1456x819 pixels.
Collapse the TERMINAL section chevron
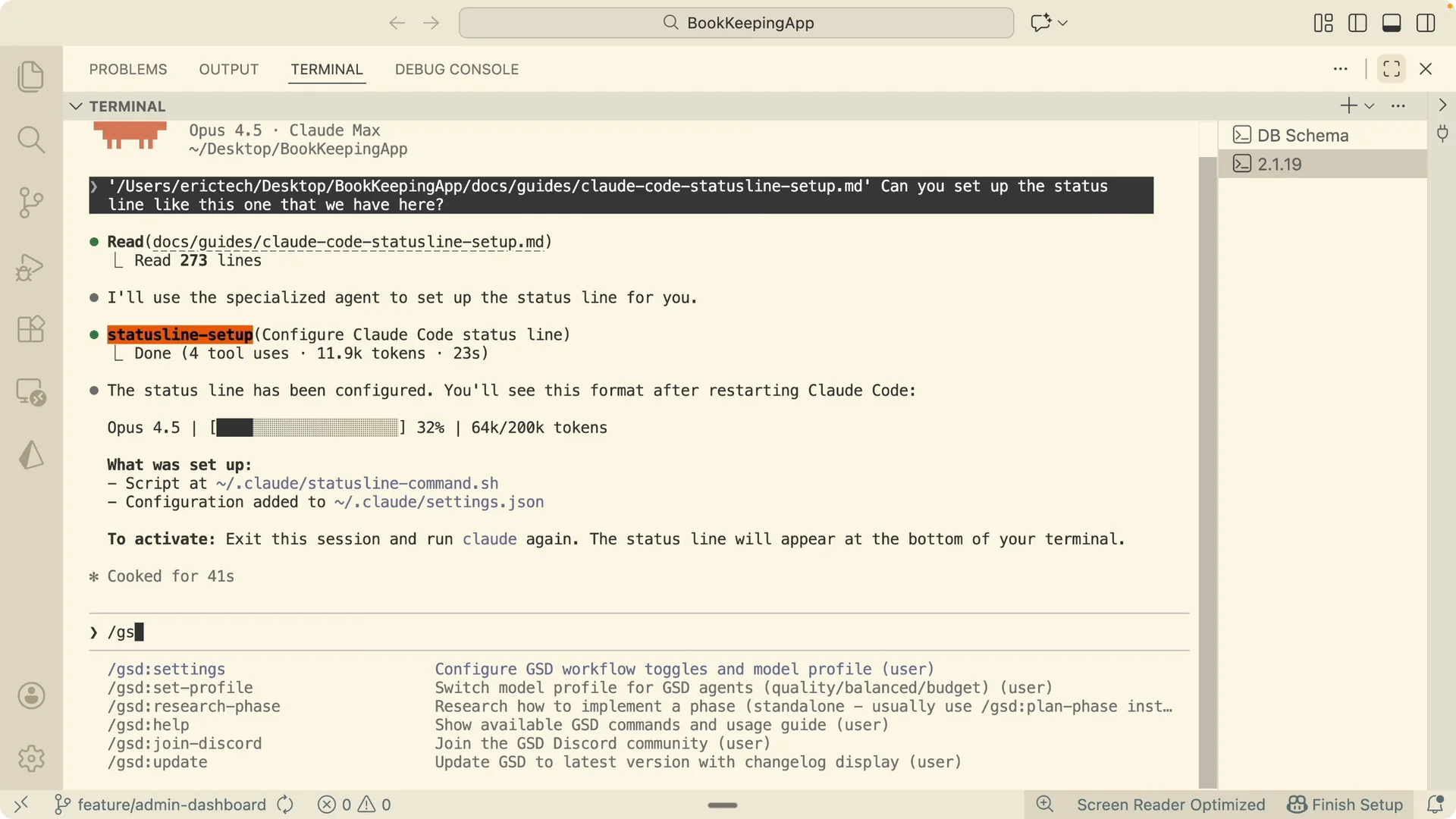(76, 106)
